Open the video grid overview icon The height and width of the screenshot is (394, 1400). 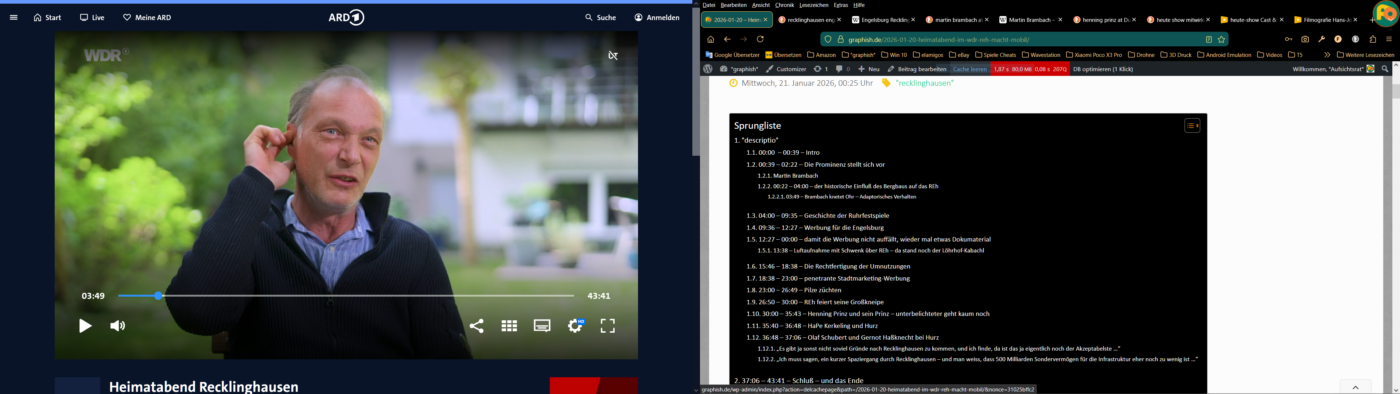(x=509, y=325)
